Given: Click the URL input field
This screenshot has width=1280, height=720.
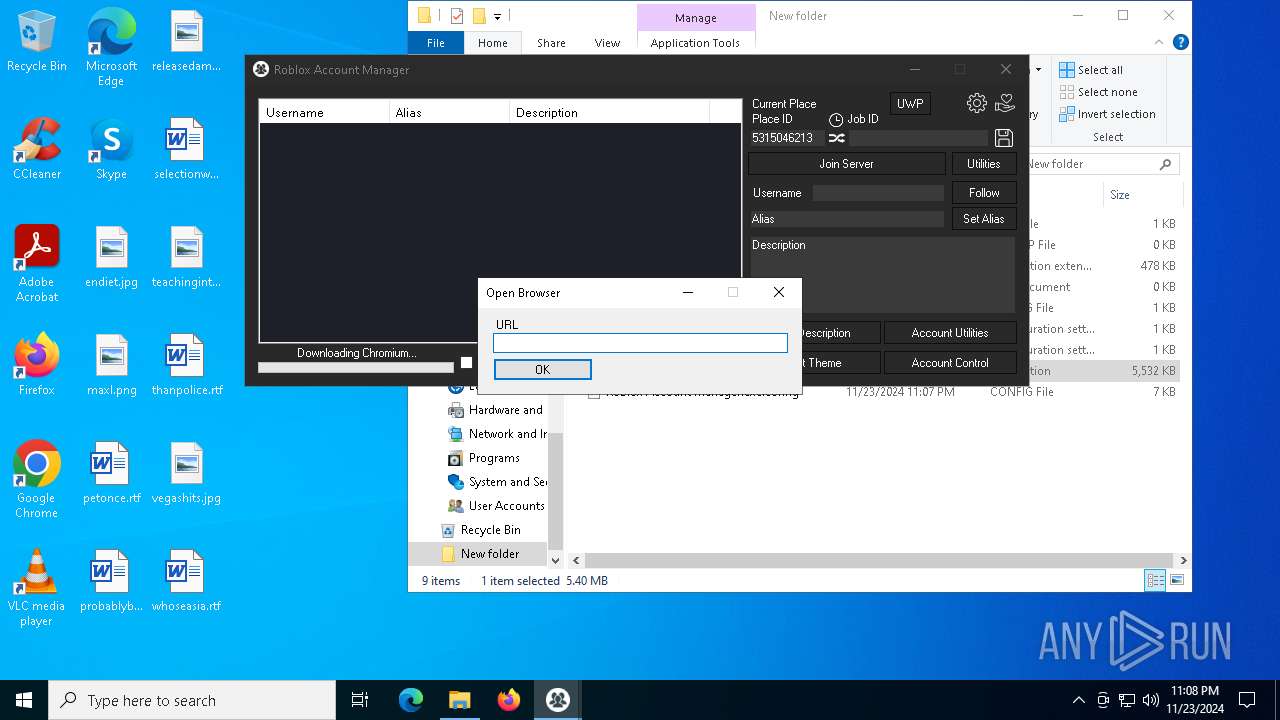Looking at the screenshot, I should tap(640, 343).
